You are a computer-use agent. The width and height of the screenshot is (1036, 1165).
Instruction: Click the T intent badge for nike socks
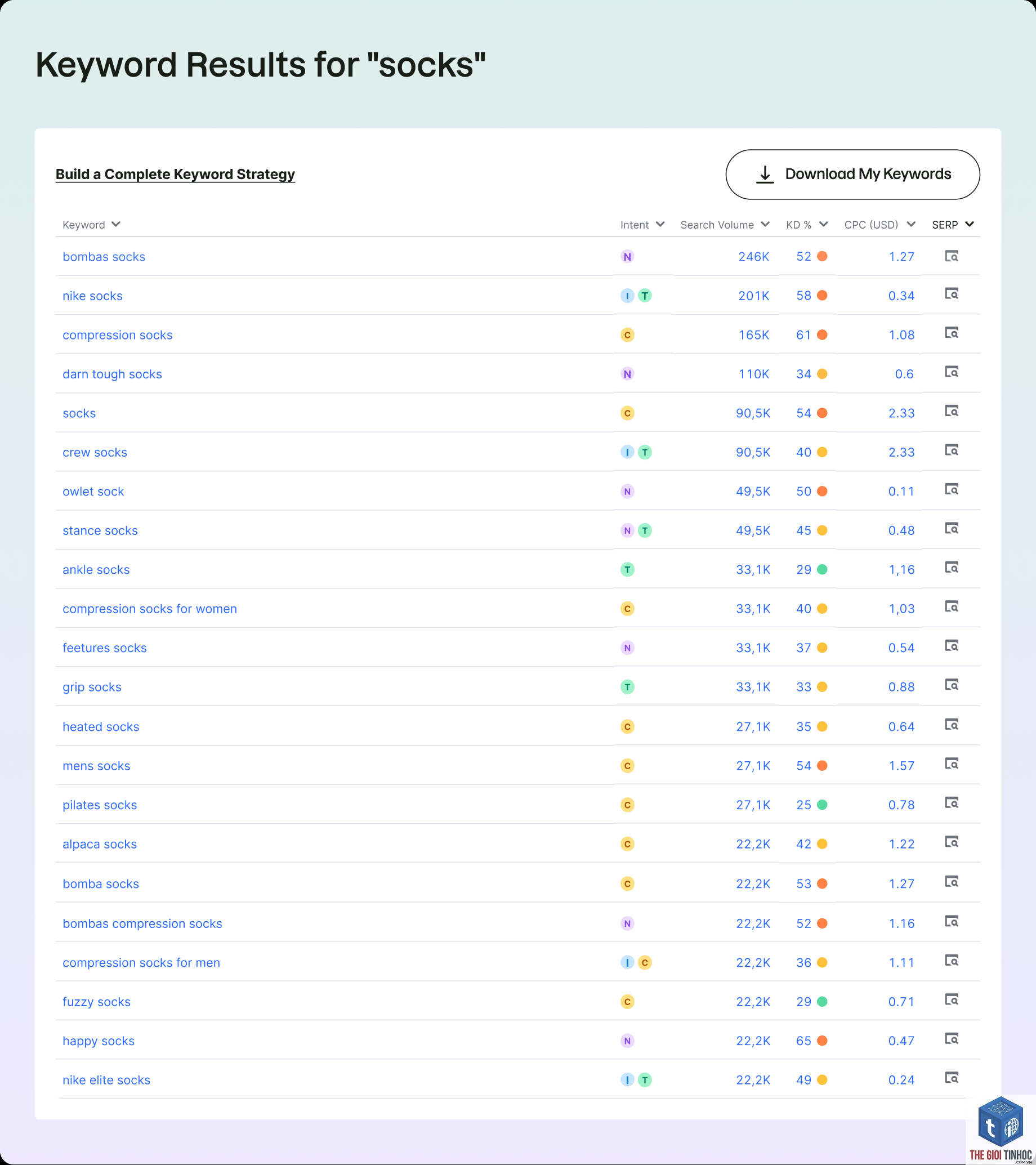pyautogui.click(x=645, y=295)
